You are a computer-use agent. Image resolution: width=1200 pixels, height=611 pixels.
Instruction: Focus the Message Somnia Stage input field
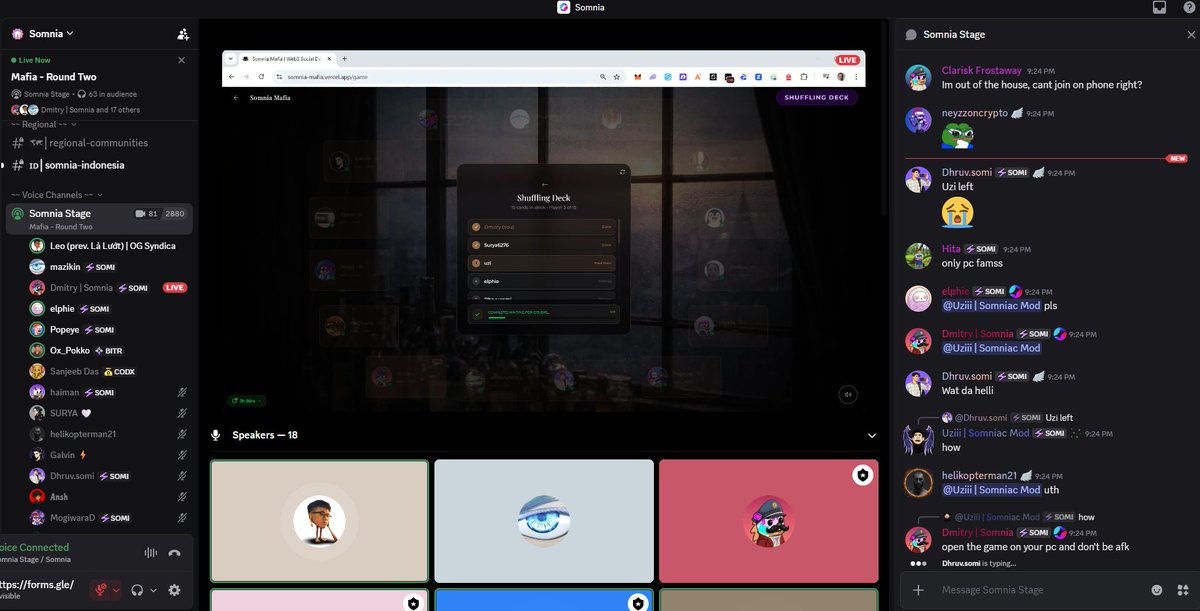click(1040, 590)
